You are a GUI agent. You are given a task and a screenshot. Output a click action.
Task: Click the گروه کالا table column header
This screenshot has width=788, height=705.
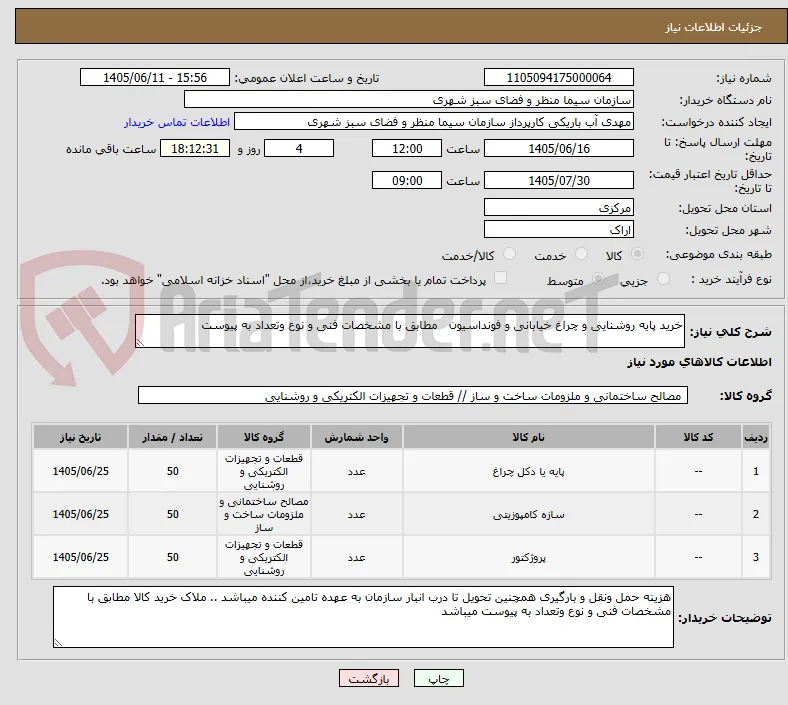pyautogui.click(x=264, y=437)
